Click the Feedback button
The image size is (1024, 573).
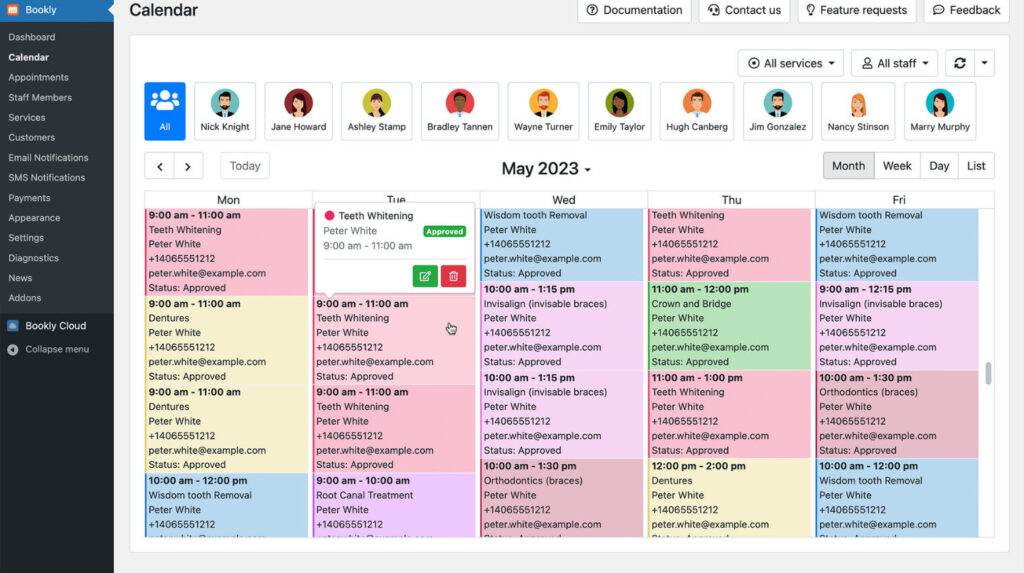[966, 10]
